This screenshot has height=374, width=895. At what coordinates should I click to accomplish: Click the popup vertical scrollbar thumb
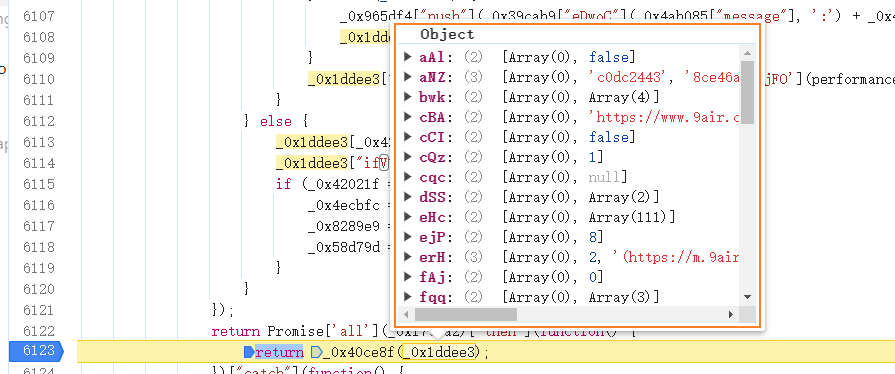click(747, 92)
